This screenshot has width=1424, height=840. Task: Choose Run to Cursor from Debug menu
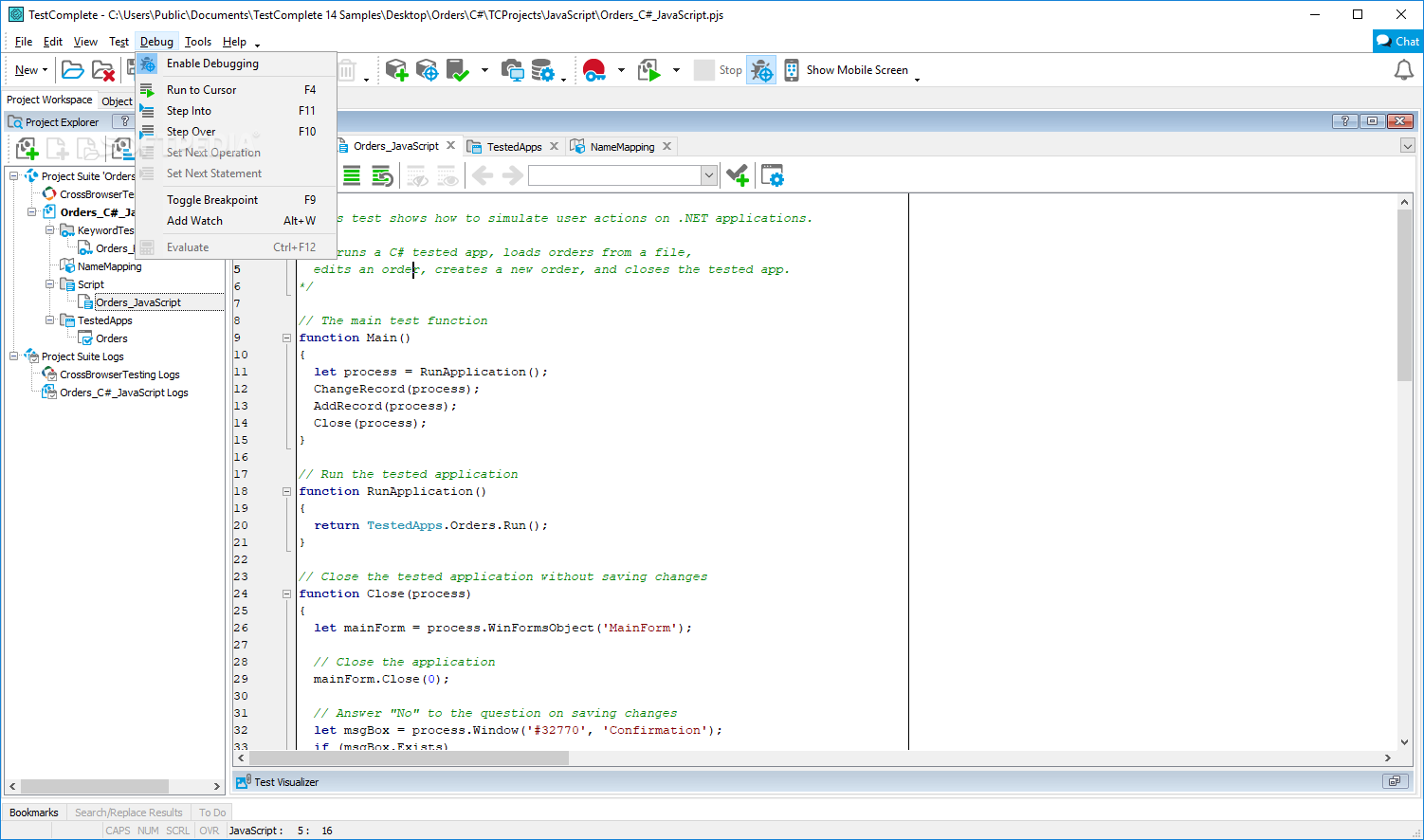tap(236, 90)
